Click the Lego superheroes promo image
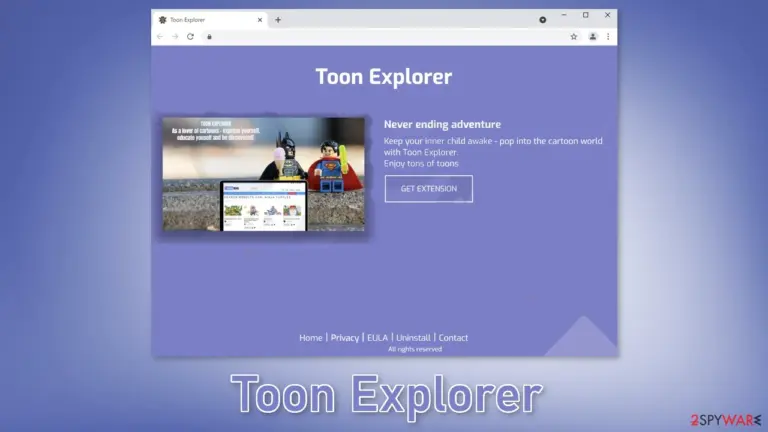768x432 pixels. [x=264, y=174]
